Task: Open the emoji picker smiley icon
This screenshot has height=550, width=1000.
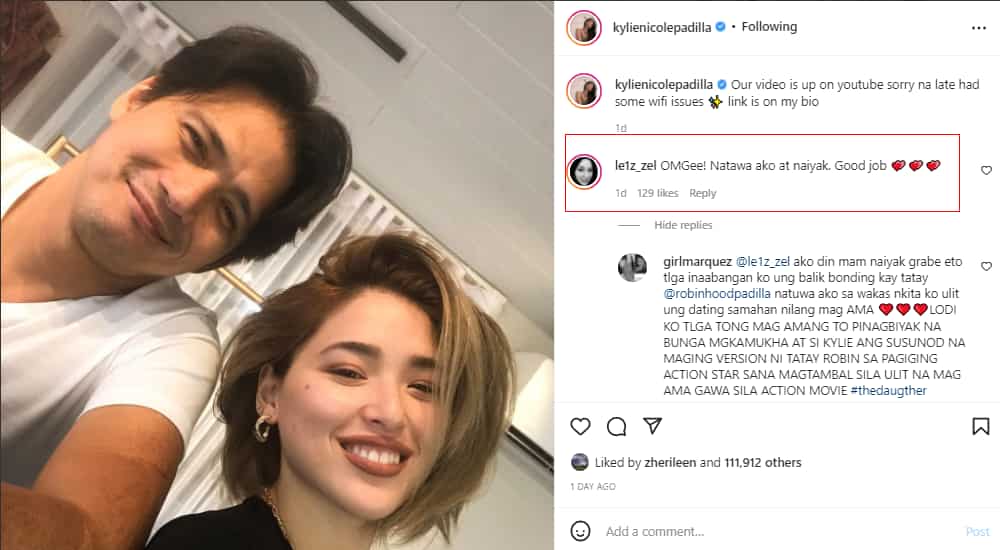Action: coord(580,531)
